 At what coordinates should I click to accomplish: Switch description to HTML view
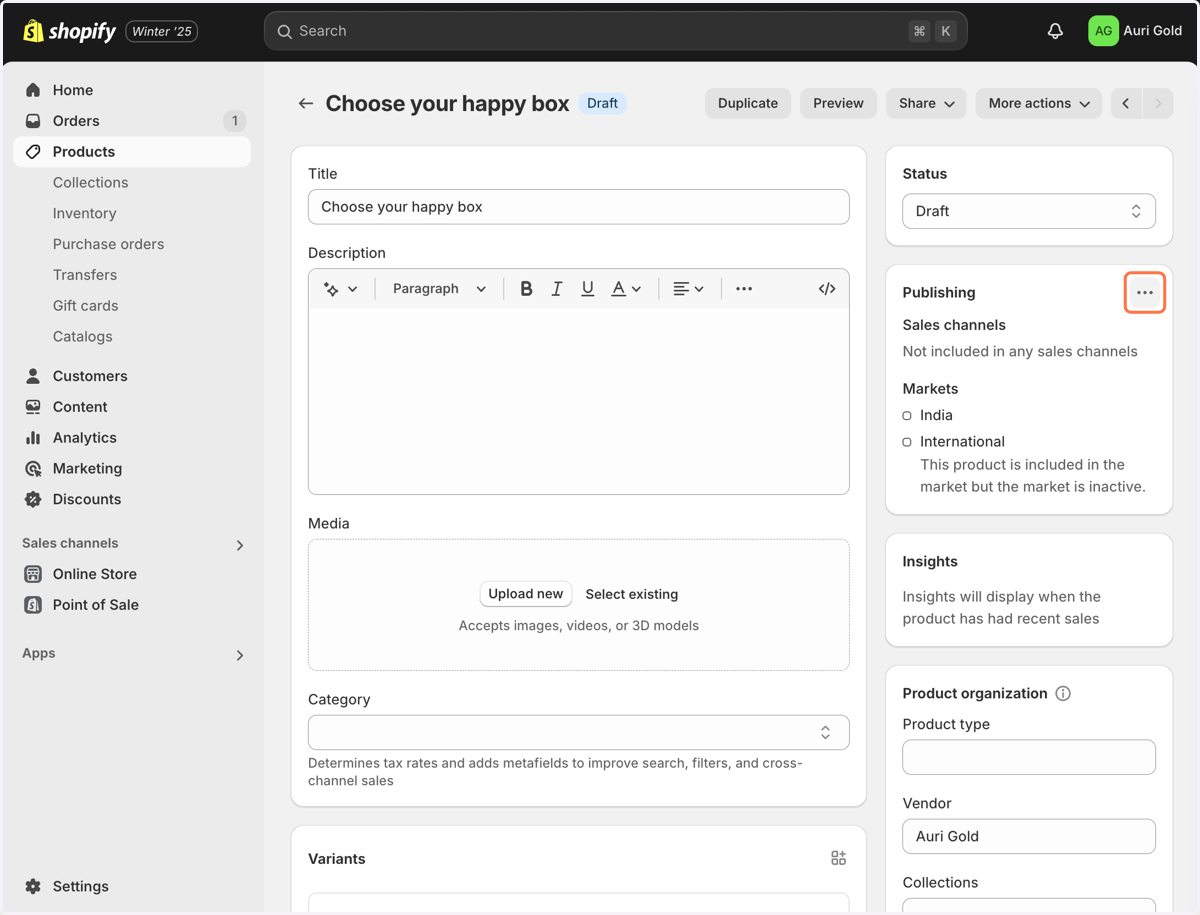pyautogui.click(x=827, y=289)
